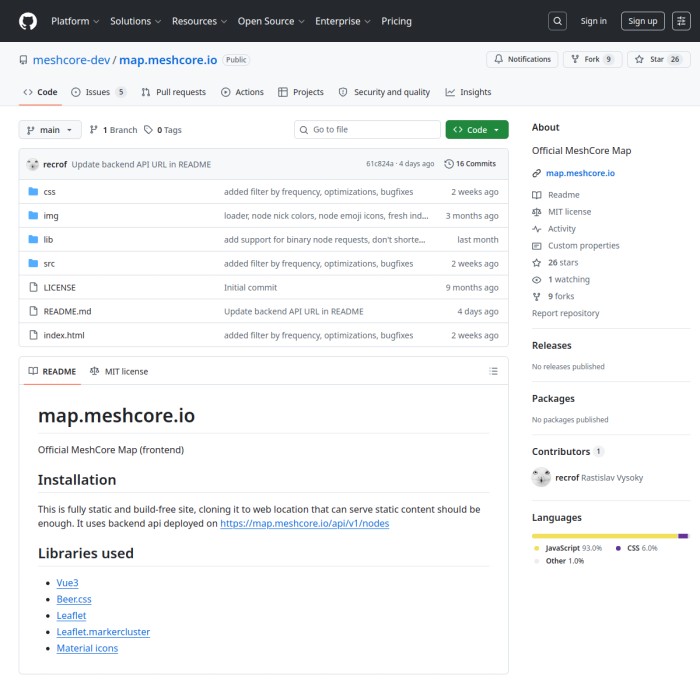Click the Go to file field

pos(367,130)
